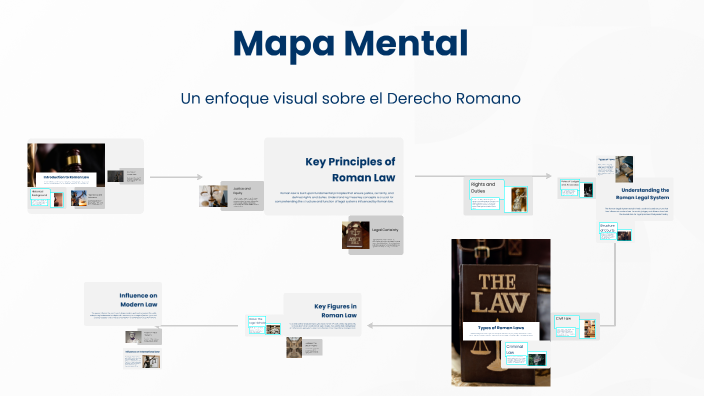Select the law book image beside Legal Certainty
704x396 pixels.
(x=356, y=235)
